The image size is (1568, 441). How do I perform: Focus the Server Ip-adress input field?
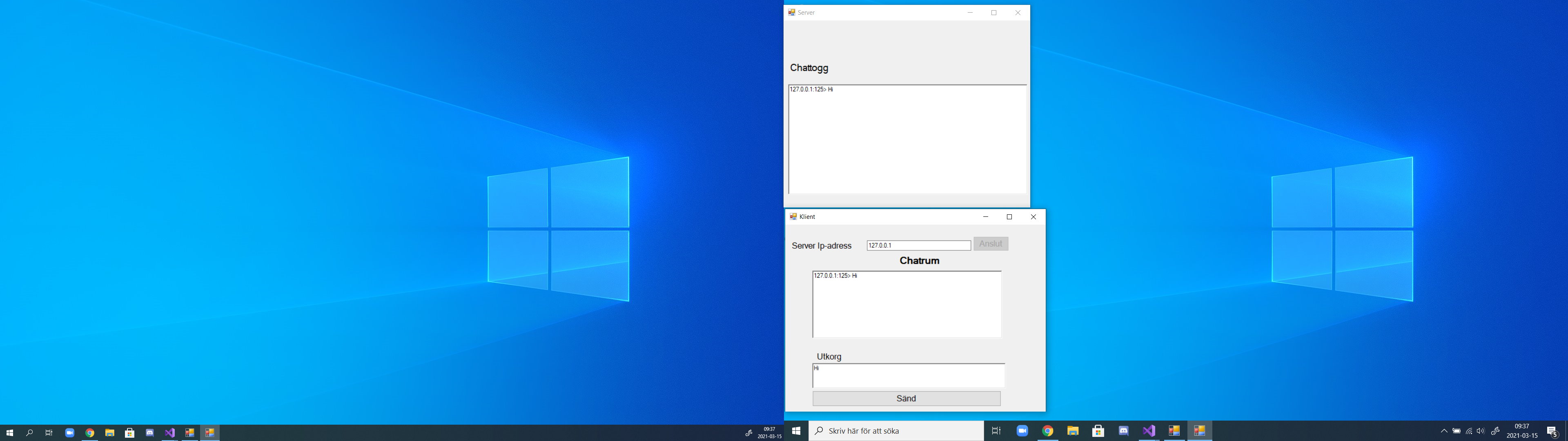coord(918,245)
